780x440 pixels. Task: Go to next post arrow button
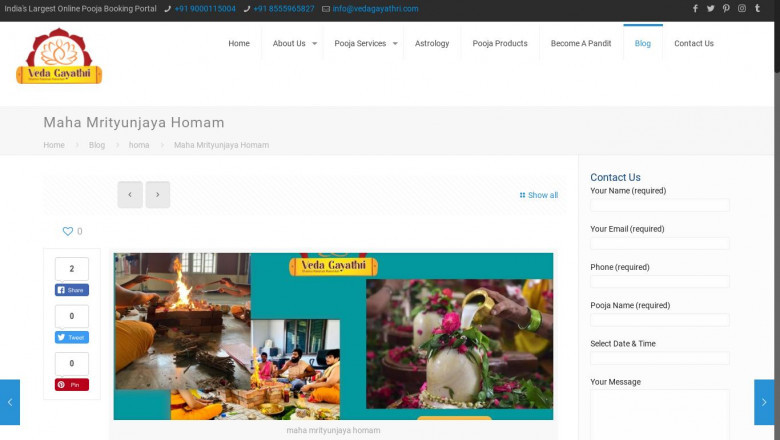coord(158,195)
